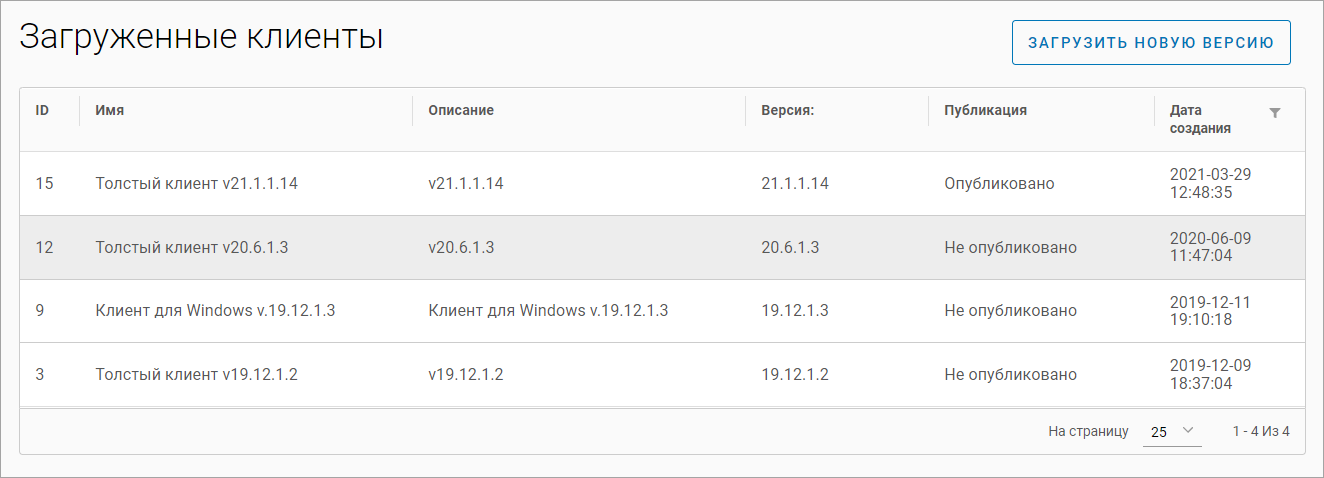Click Не опубликовано status for version 20.6.1.3
Image resolution: width=1324 pixels, height=478 pixels.
pos(1010,248)
